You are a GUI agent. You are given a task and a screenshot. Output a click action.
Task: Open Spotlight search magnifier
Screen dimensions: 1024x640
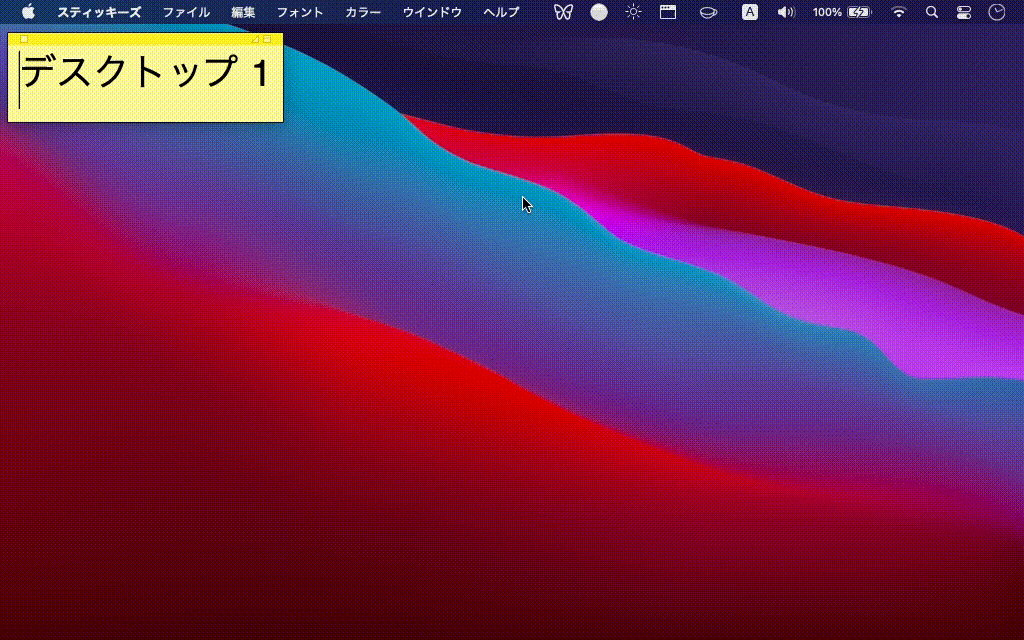point(932,12)
